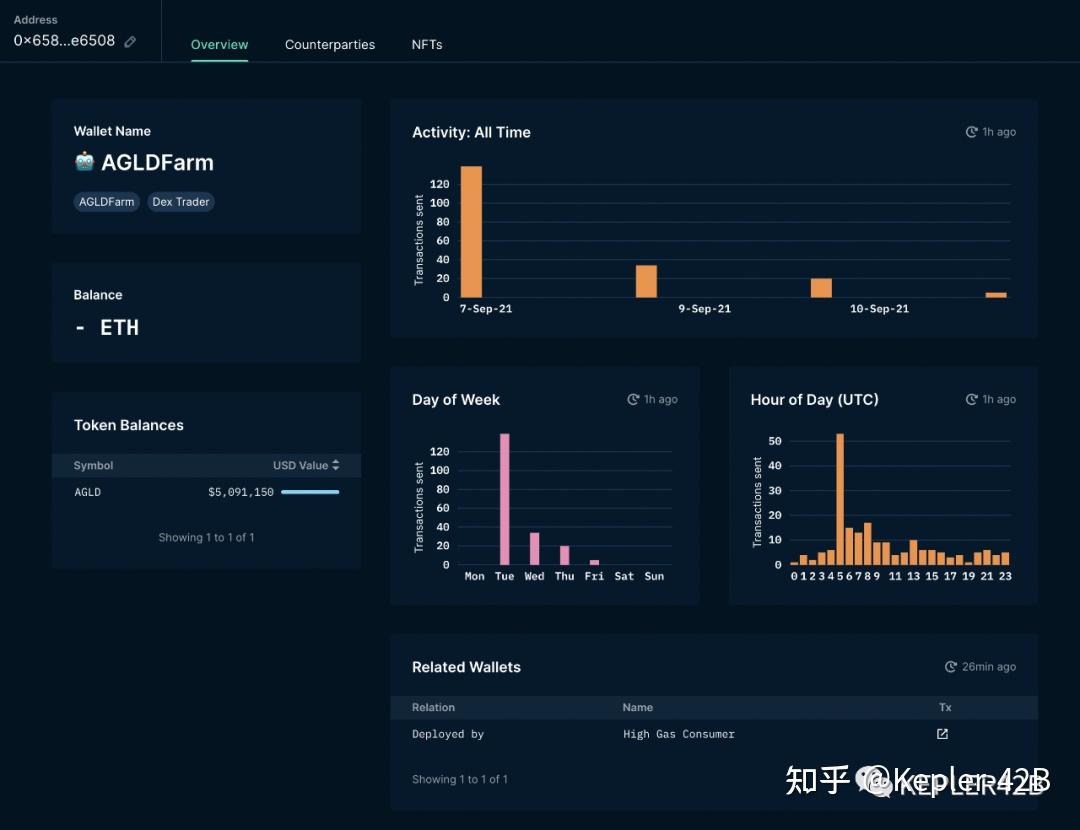Click the tallest bar in Hour of Day chart
The width and height of the screenshot is (1080, 830).
pyautogui.click(x=840, y=499)
